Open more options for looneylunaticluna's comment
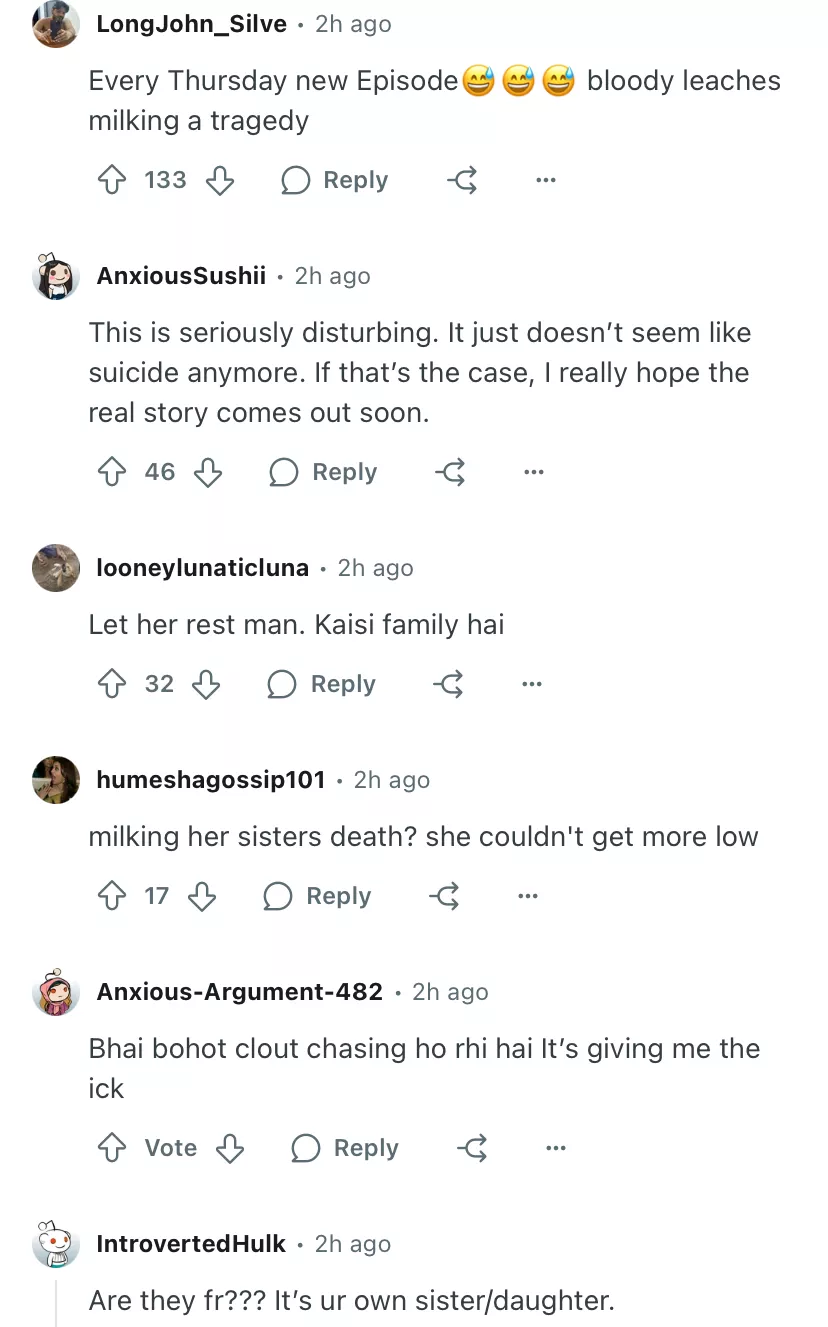Image resolution: width=828 pixels, height=1327 pixels. (532, 684)
